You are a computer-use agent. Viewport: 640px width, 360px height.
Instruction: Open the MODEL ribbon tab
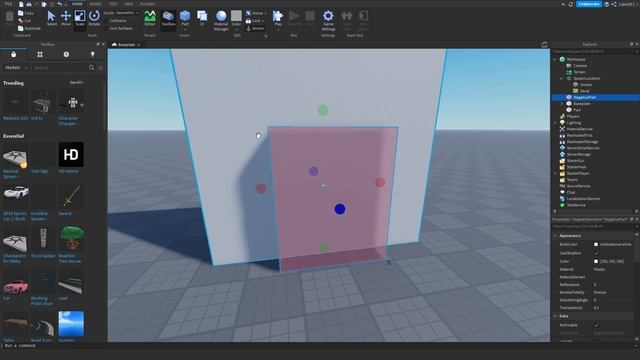pyautogui.click(x=96, y=4)
